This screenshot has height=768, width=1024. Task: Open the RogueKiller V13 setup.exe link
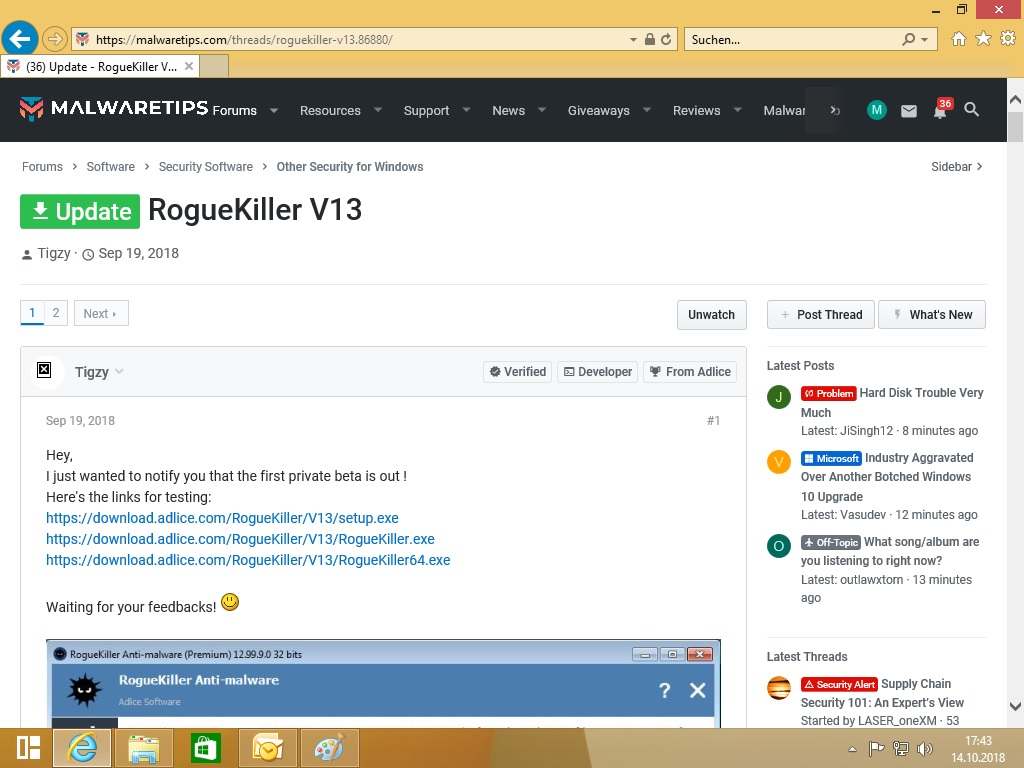[x=222, y=518]
